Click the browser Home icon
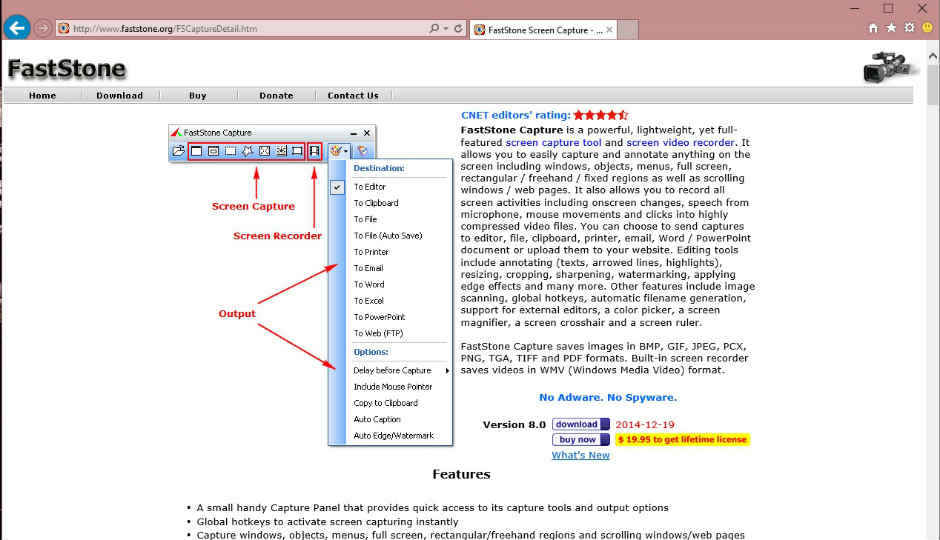 tap(873, 28)
